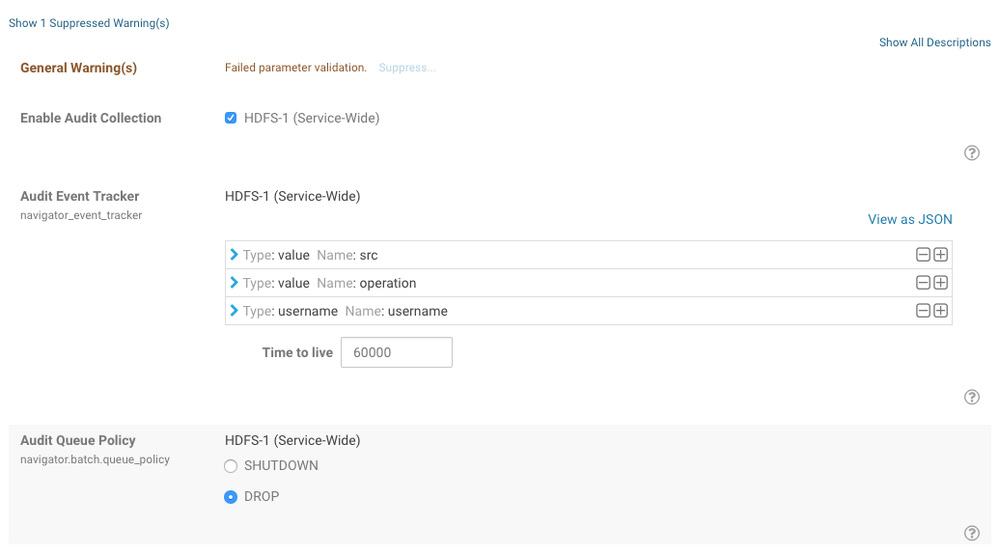Remove the src tracker row with minus icon
The height and width of the screenshot is (554, 999).
click(x=923, y=255)
